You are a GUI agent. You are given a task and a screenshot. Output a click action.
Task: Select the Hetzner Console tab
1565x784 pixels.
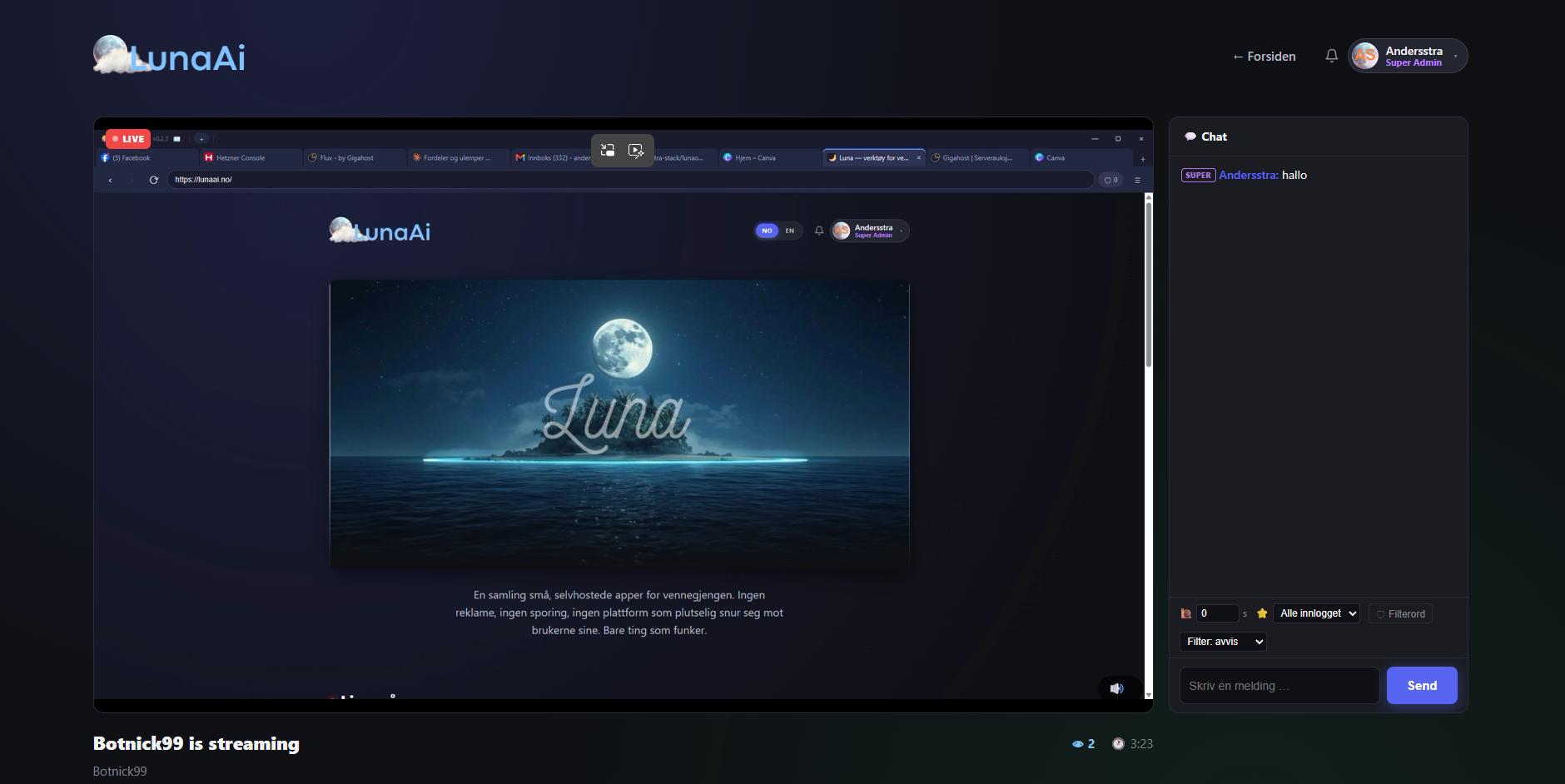(251, 157)
